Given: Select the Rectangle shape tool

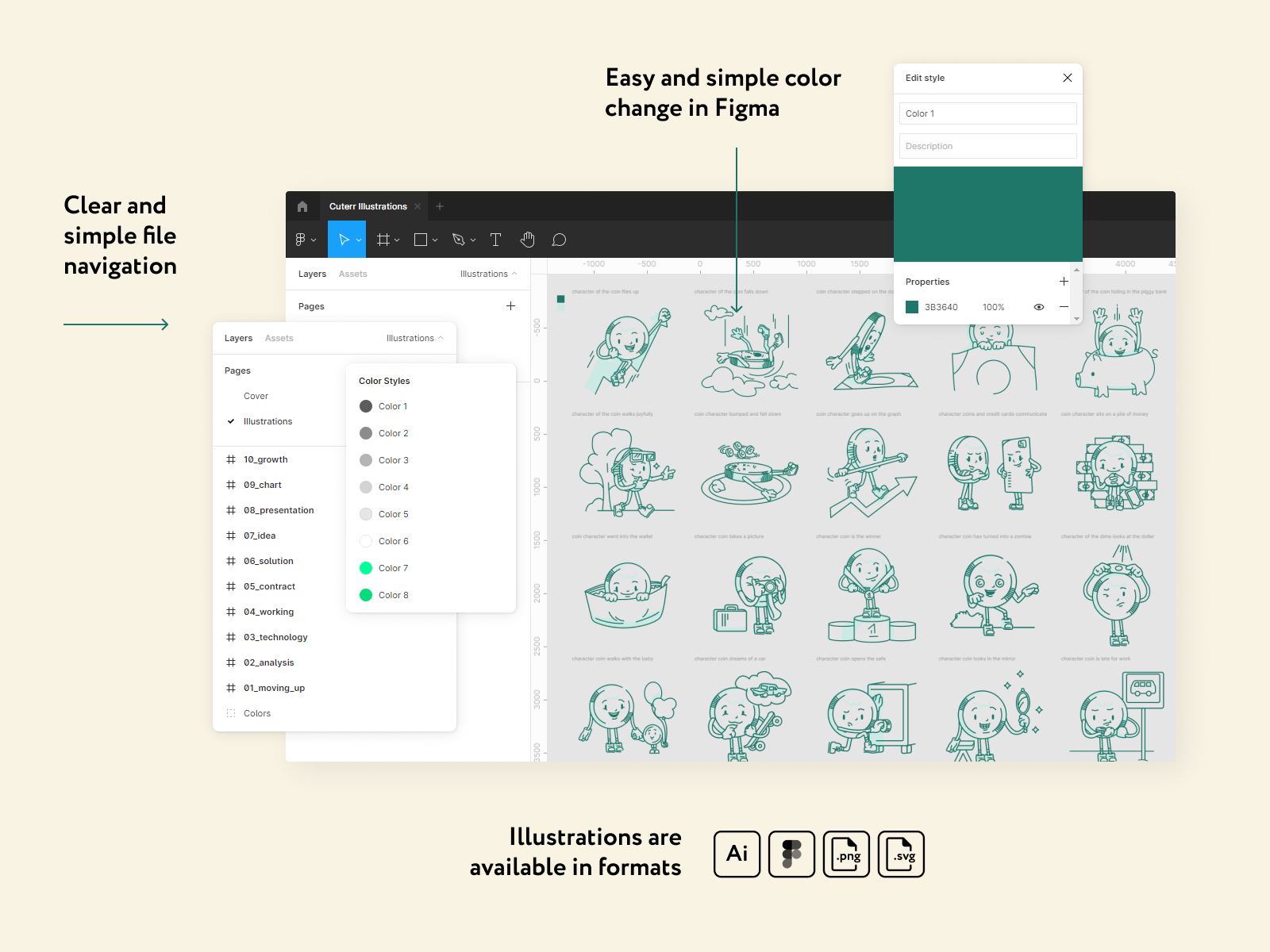Looking at the screenshot, I should [421, 240].
